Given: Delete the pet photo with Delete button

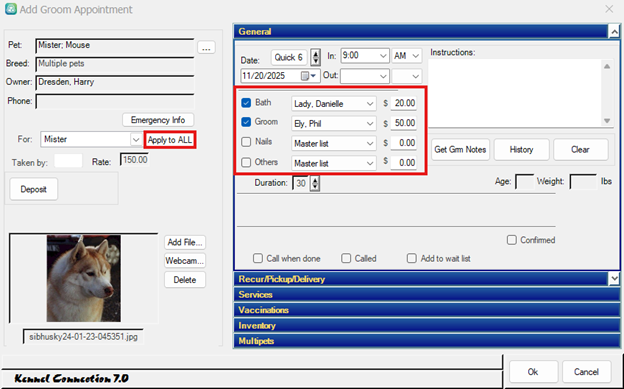Looking at the screenshot, I should pos(185,280).
